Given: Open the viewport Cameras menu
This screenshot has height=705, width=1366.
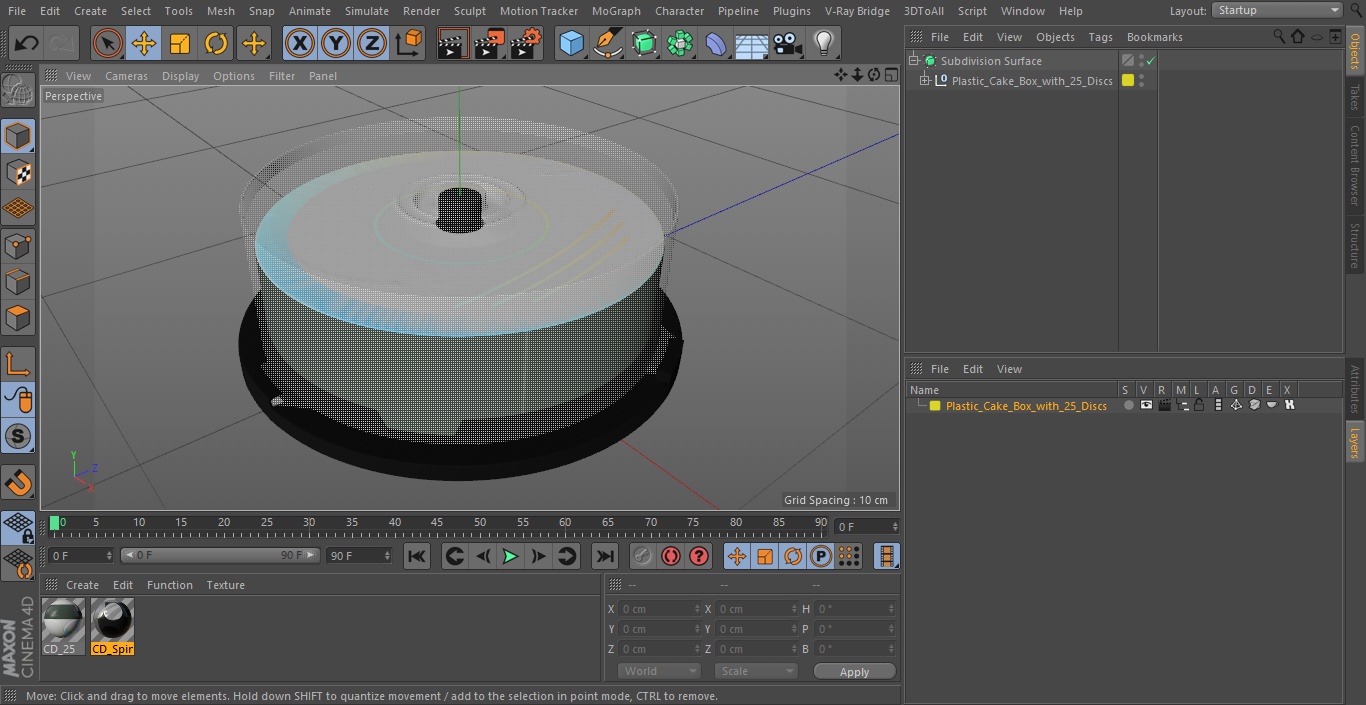Looking at the screenshot, I should 126,76.
